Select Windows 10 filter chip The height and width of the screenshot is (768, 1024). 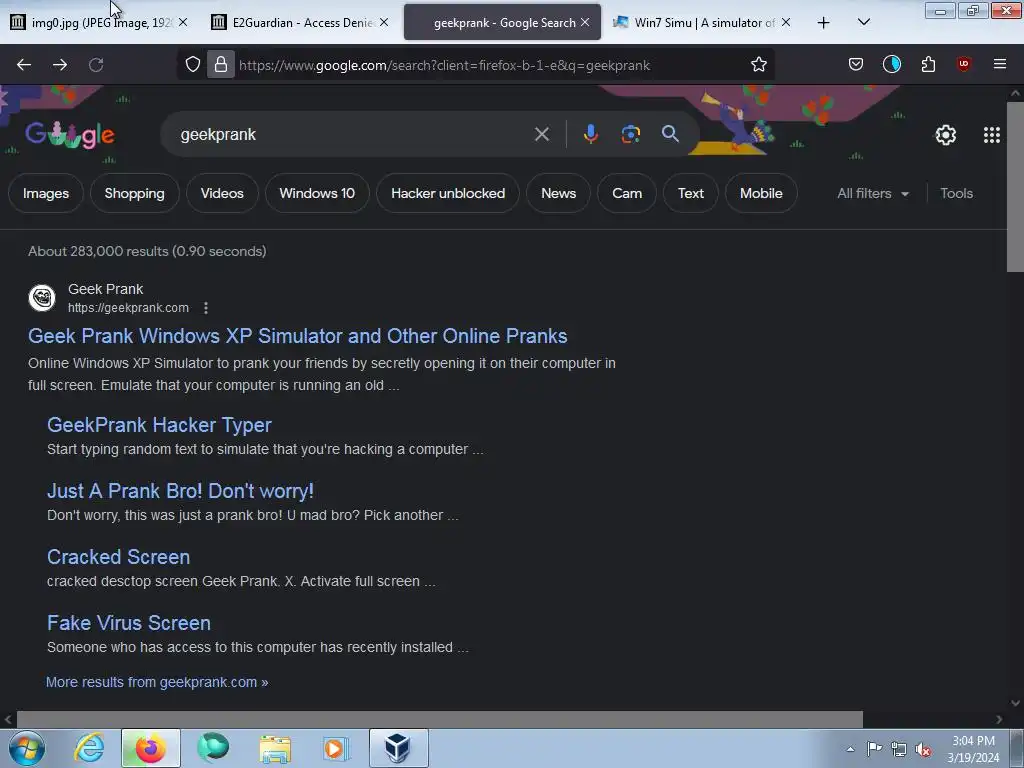pyautogui.click(x=317, y=193)
